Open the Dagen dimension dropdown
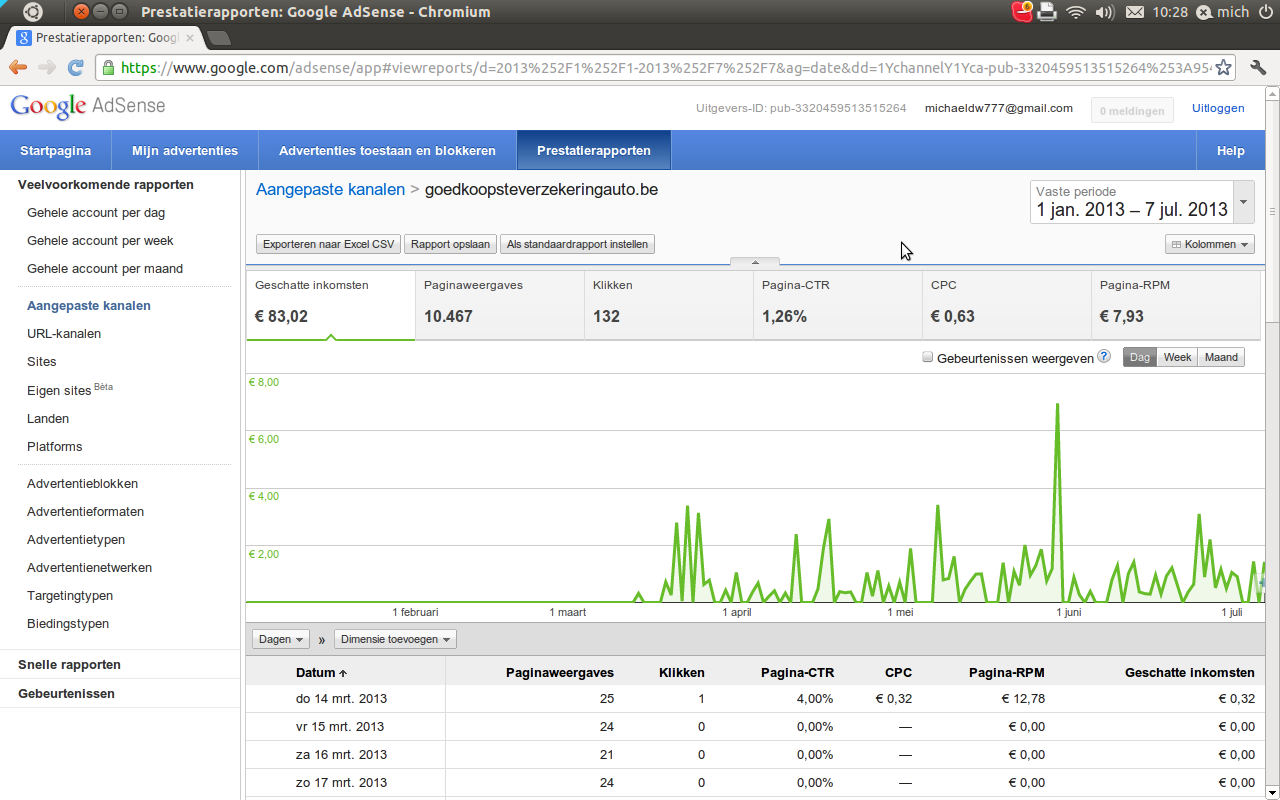 pyautogui.click(x=279, y=639)
